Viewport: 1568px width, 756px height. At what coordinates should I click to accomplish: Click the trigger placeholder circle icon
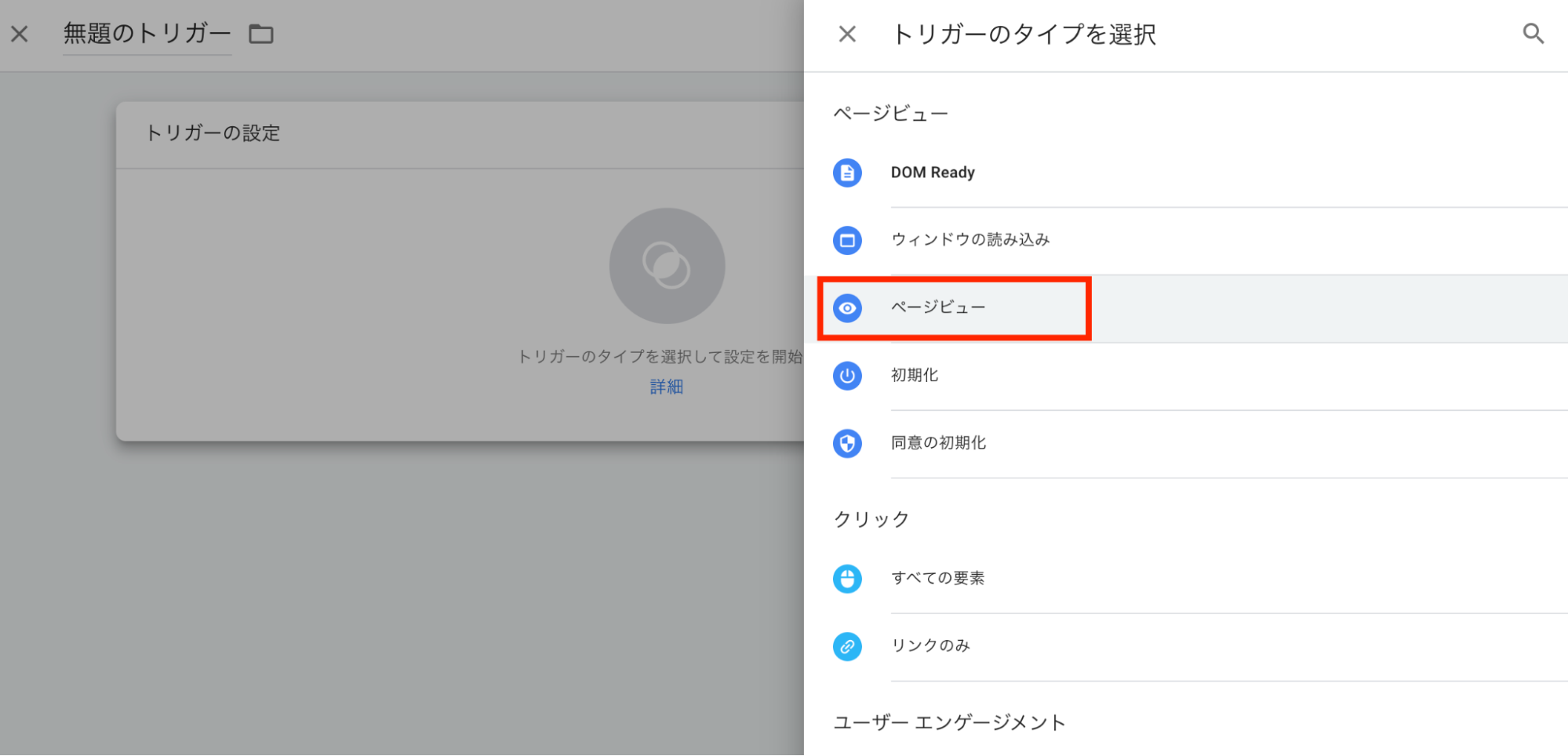pyautogui.click(x=667, y=266)
